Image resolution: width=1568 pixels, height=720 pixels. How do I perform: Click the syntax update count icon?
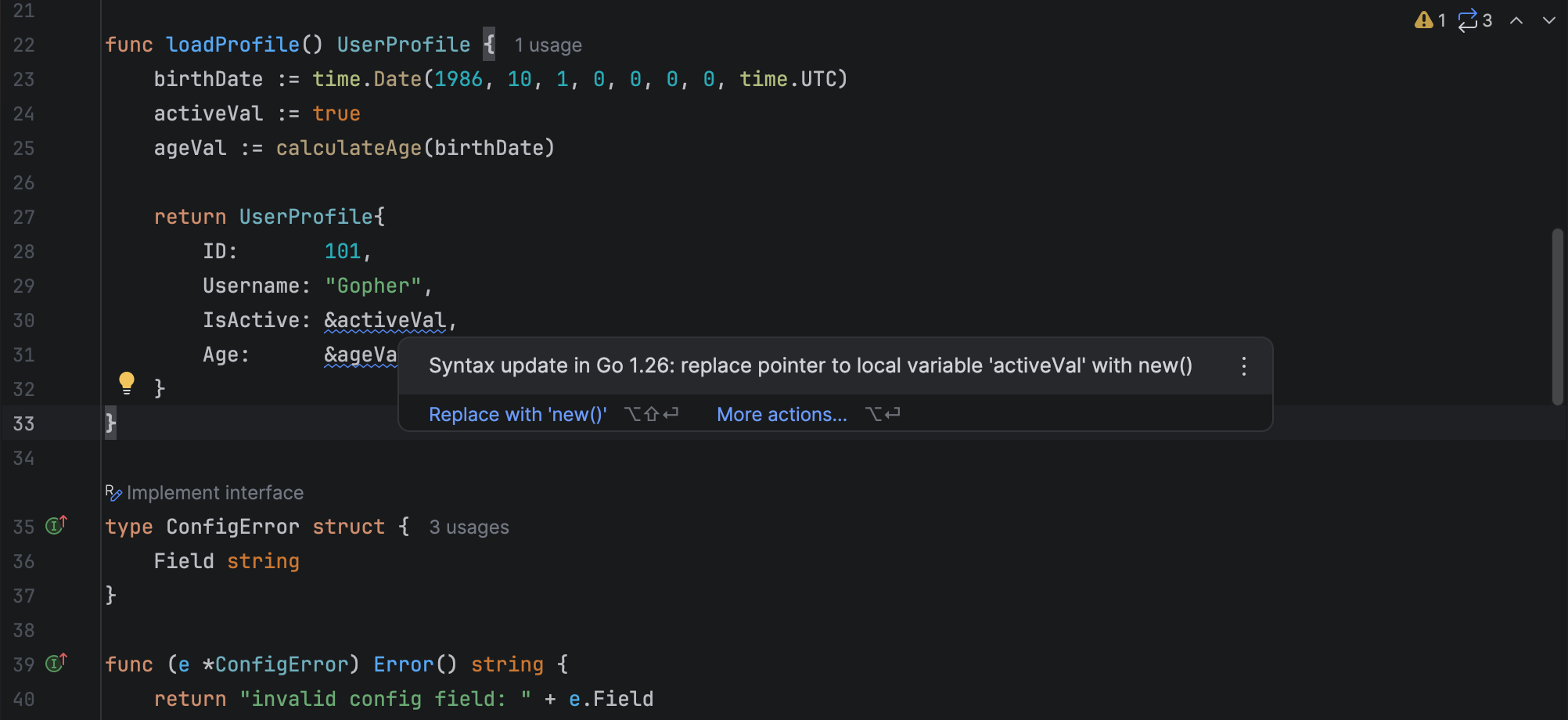(x=1467, y=20)
